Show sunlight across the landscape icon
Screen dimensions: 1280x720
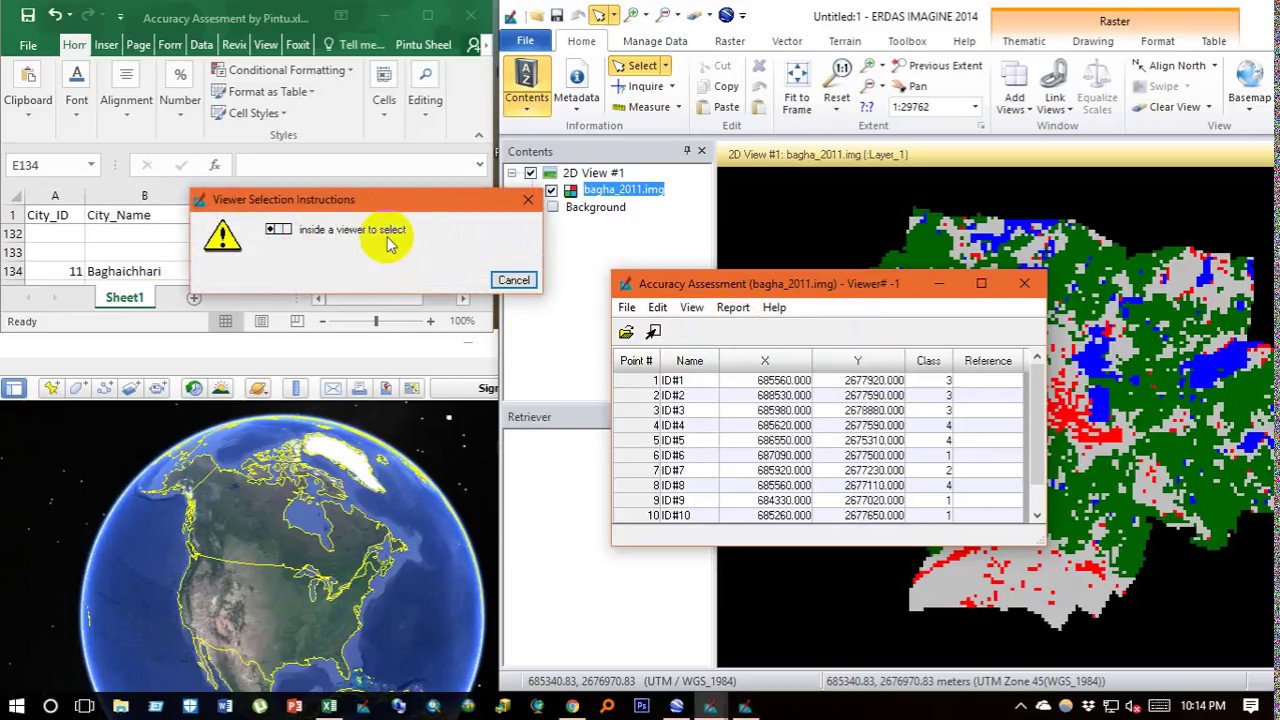pos(221,388)
